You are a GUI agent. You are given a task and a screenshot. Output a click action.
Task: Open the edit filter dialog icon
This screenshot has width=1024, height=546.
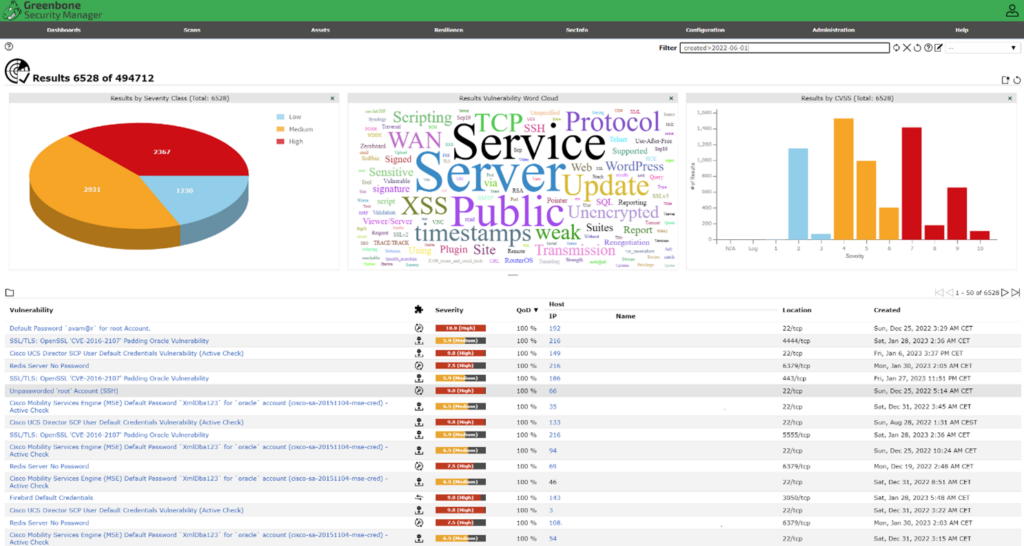click(938, 48)
